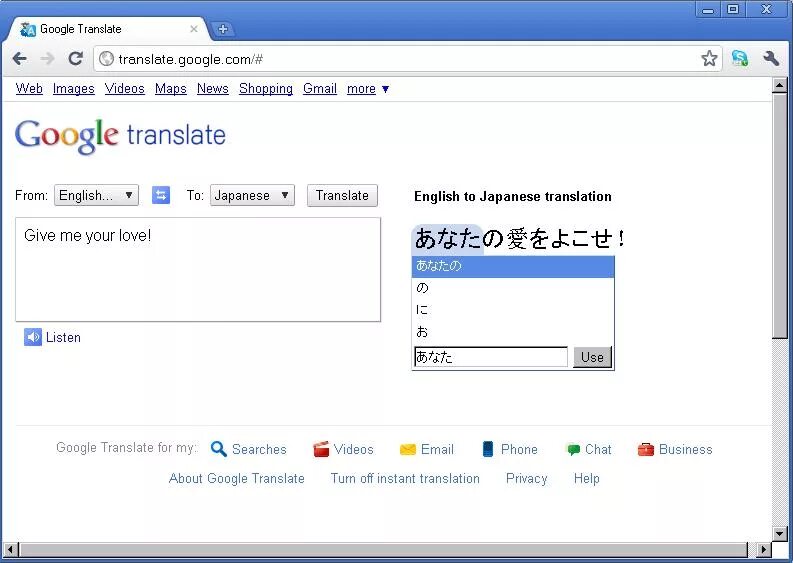793x563 pixels.
Task: Click the source text box with Give me your love!
Action: click(x=198, y=270)
